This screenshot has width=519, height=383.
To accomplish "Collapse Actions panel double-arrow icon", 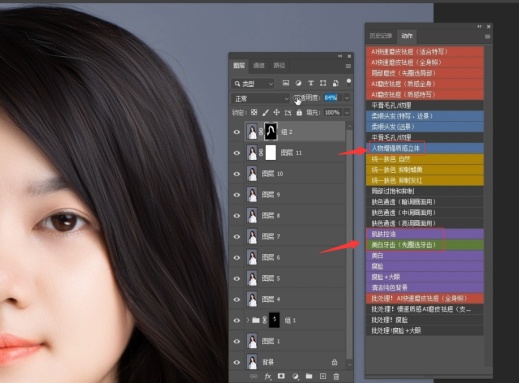I will point(479,26).
